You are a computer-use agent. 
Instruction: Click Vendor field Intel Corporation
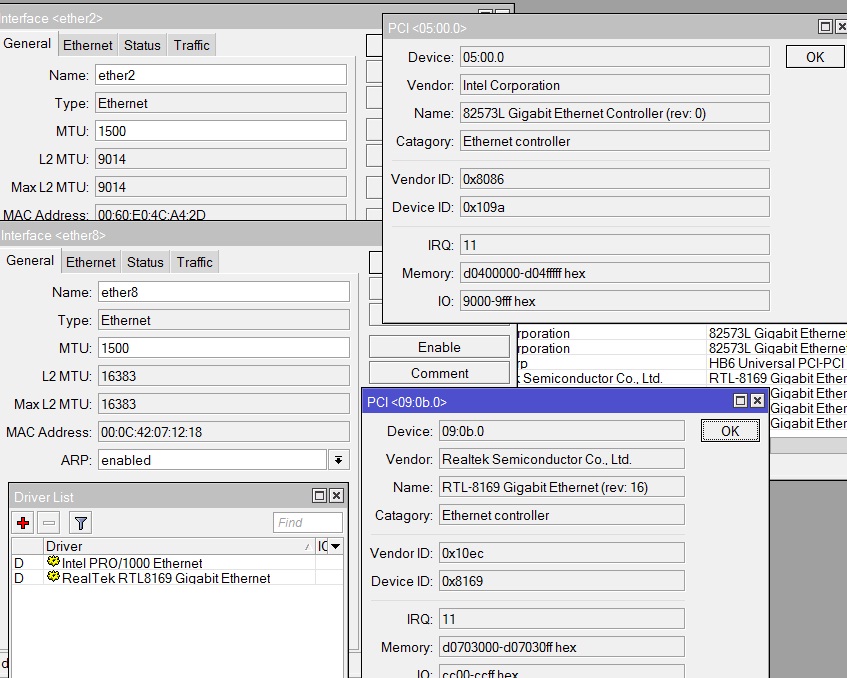(x=615, y=85)
